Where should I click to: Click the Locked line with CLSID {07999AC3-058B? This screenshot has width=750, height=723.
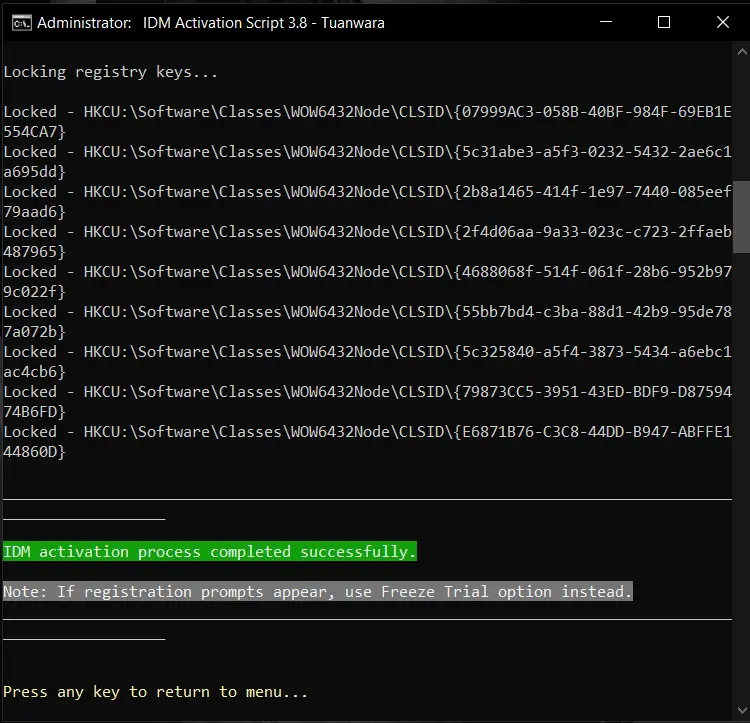point(367,112)
